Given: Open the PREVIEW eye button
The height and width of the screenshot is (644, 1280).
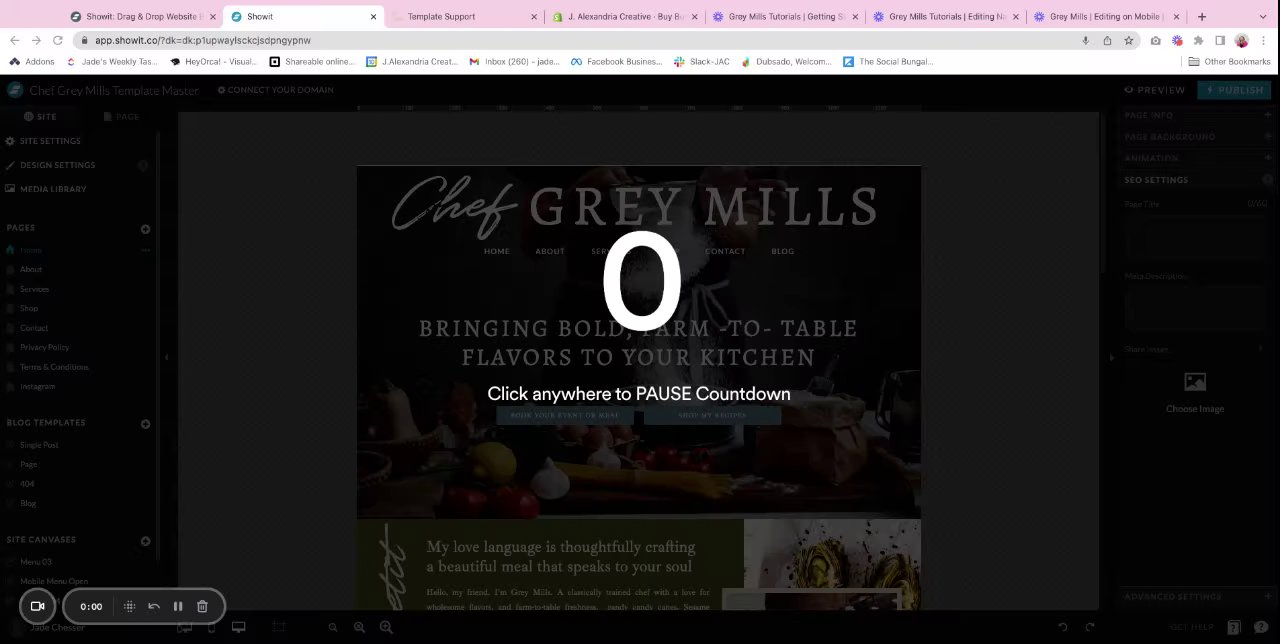Looking at the screenshot, I should click(1154, 90).
